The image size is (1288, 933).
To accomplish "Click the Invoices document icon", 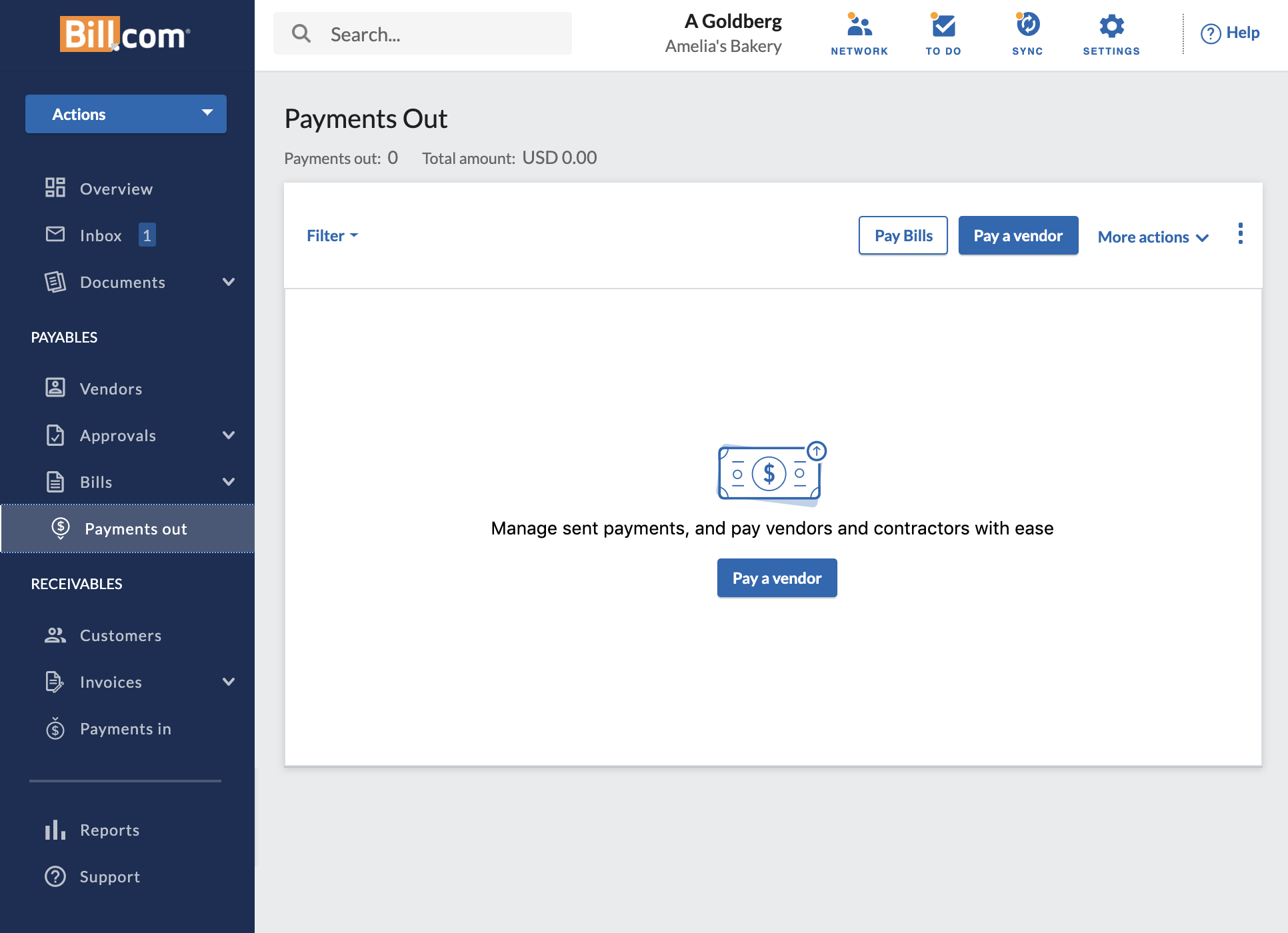I will pyautogui.click(x=55, y=681).
